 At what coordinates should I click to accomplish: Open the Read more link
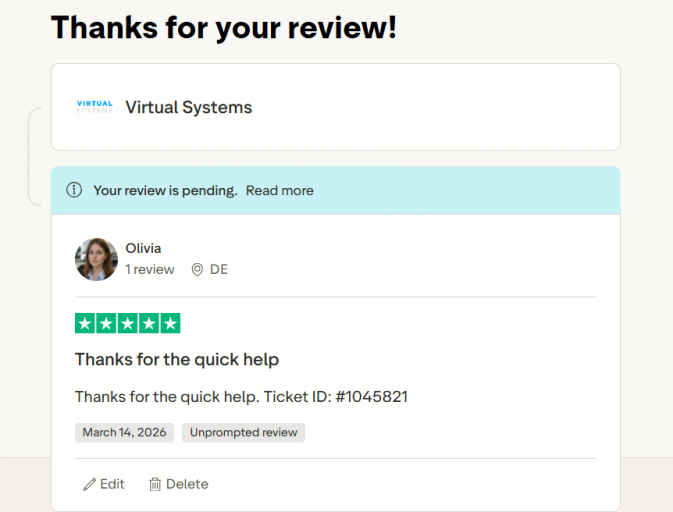pyautogui.click(x=279, y=190)
